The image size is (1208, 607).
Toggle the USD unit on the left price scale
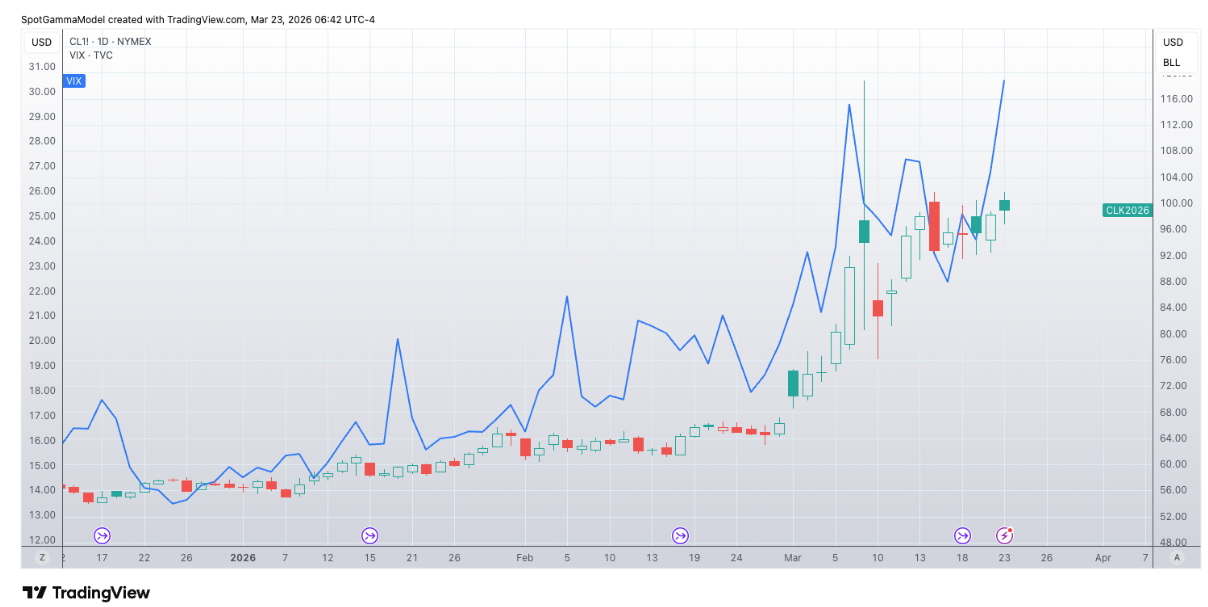coord(40,42)
